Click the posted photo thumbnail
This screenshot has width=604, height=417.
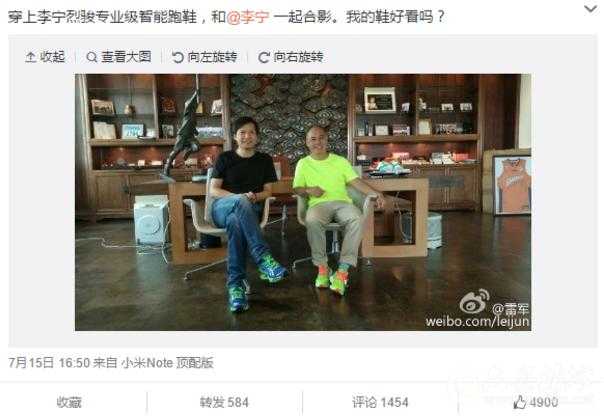tap(303, 202)
